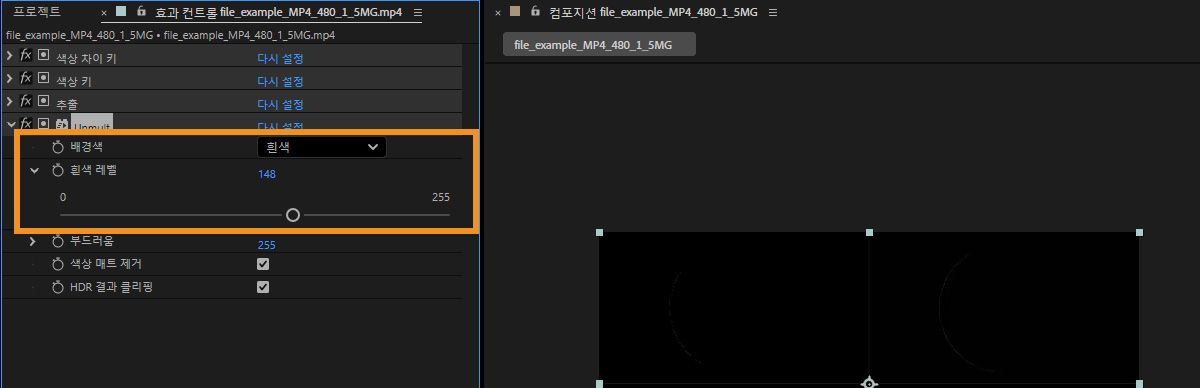The width and height of the screenshot is (1200, 388).
Task: Reset the 추출 effect (다시 설정)
Action: click(x=280, y=104)
